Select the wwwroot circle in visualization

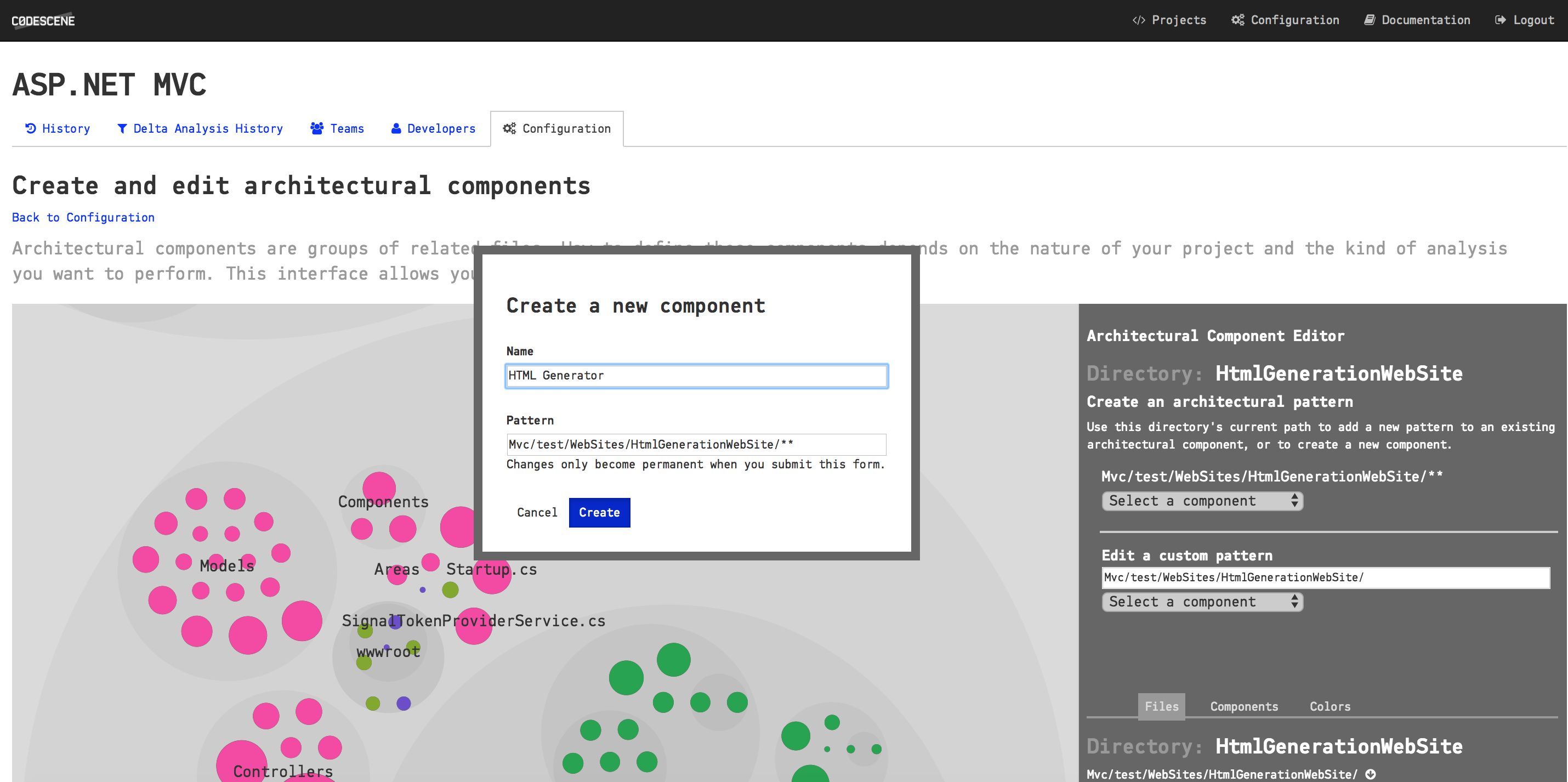point(388,656)
